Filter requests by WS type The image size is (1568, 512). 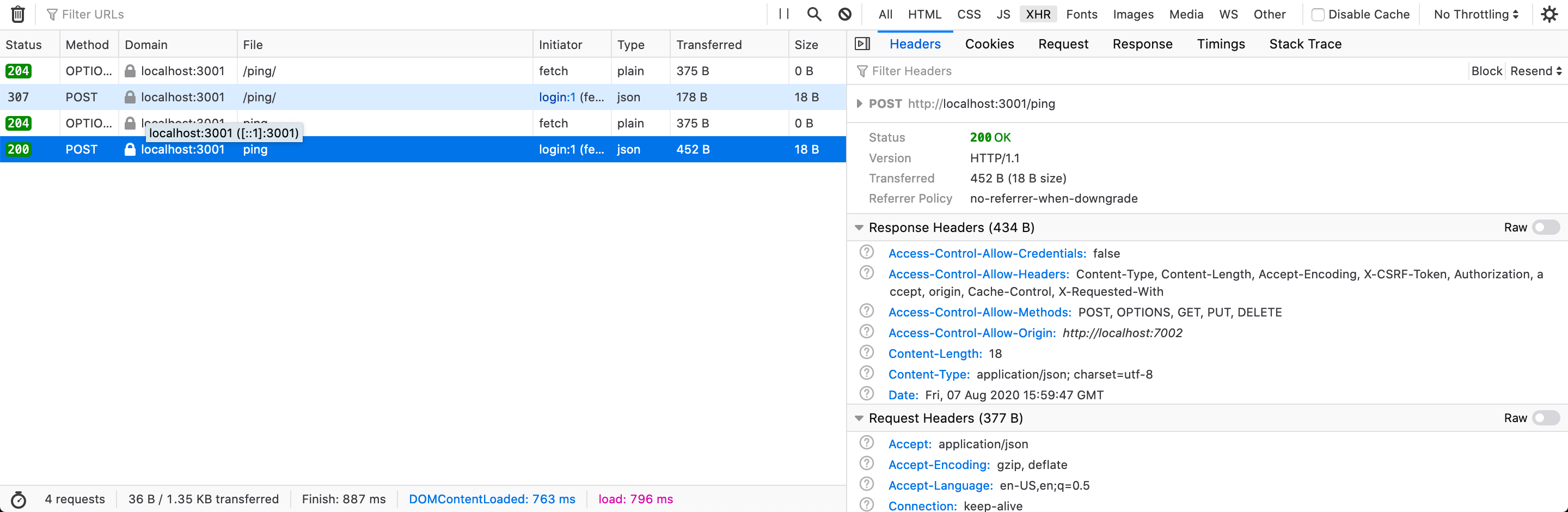[1228, 14]
